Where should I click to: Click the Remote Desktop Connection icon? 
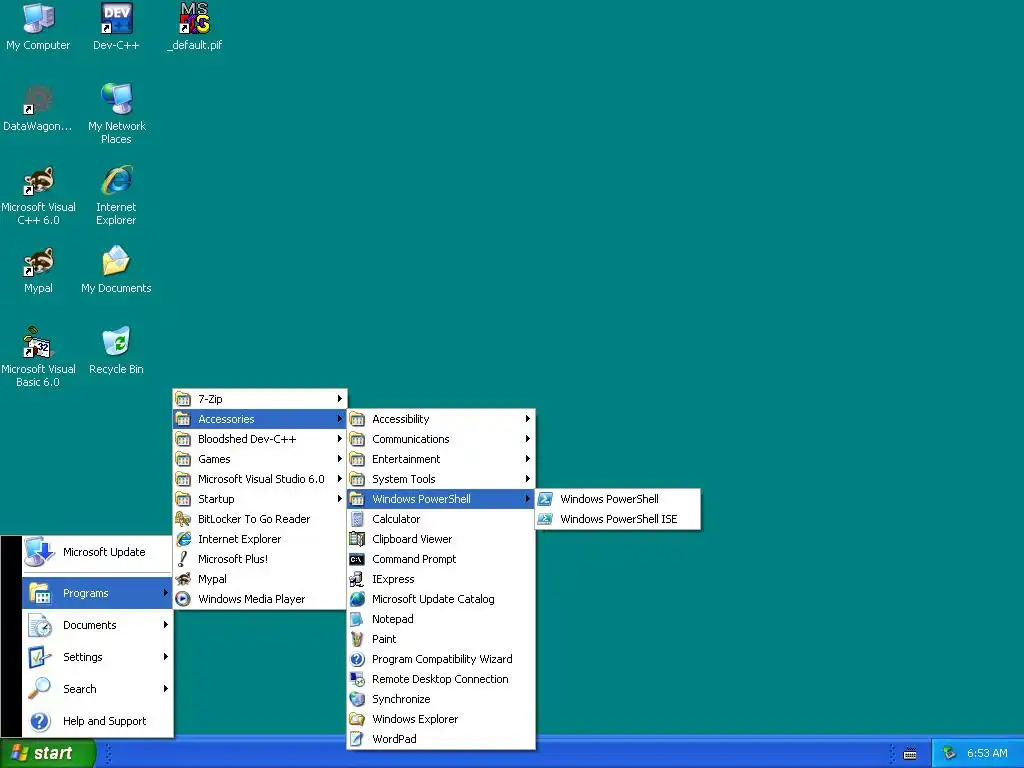pyautogui.click(x=357, y=679)
